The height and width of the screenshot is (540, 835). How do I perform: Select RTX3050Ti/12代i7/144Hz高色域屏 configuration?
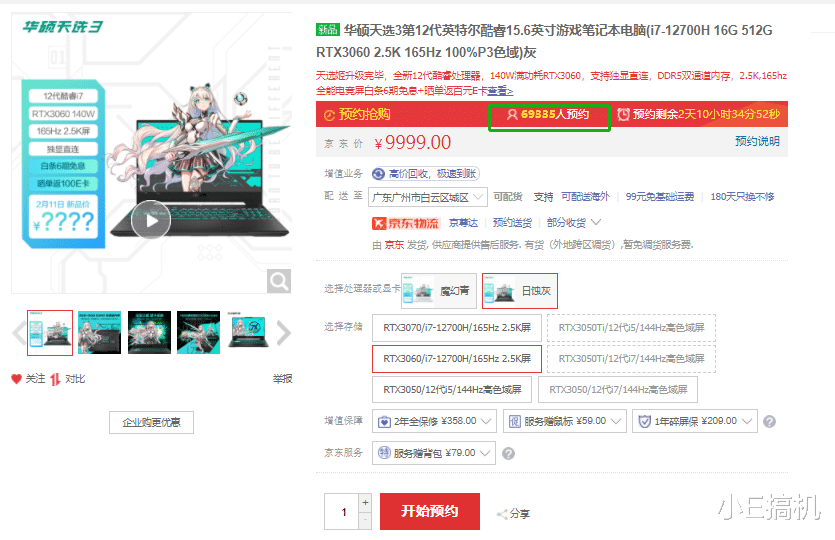(631, 358)
